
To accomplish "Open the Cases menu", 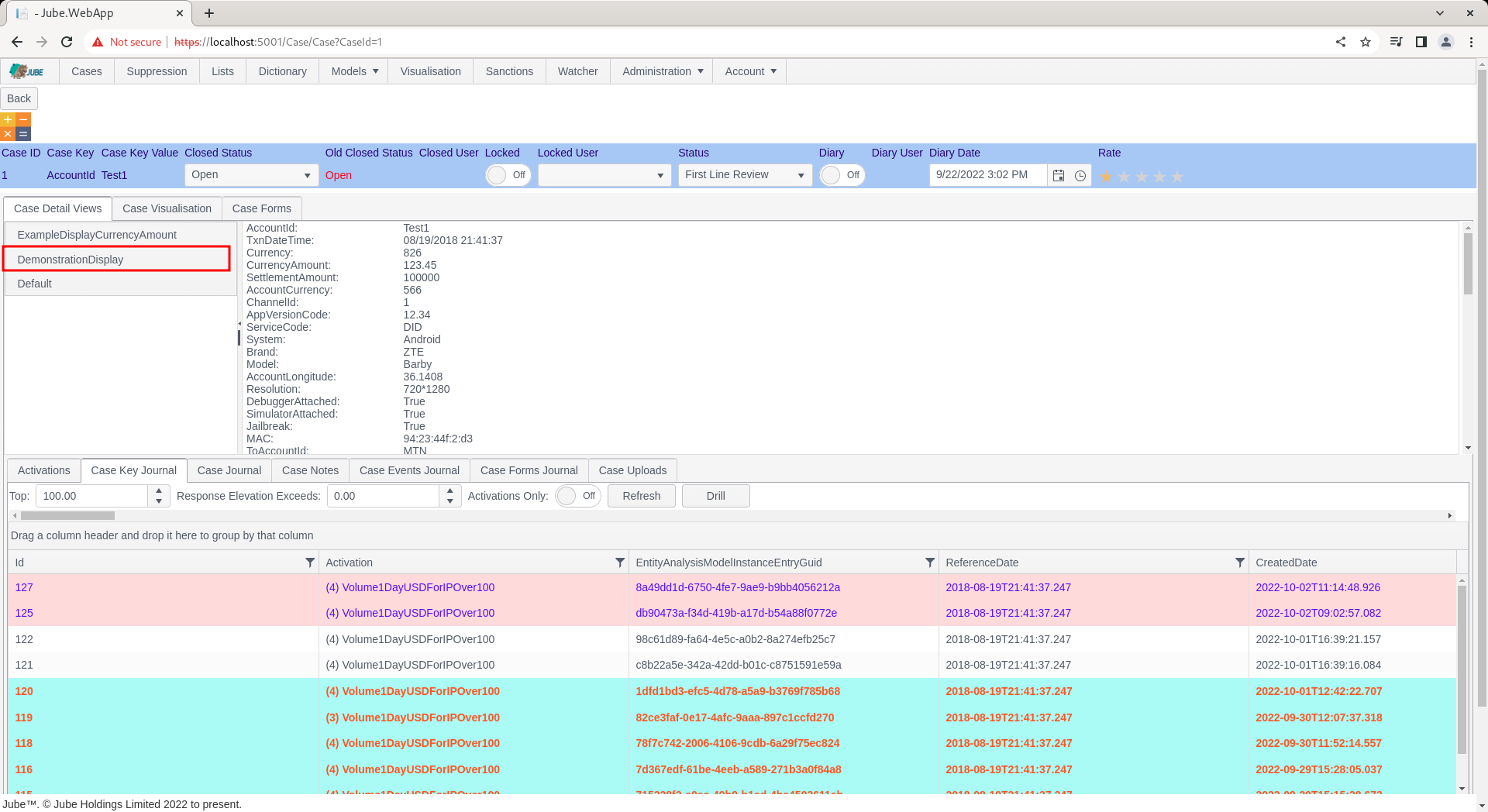I will (86, 71).
